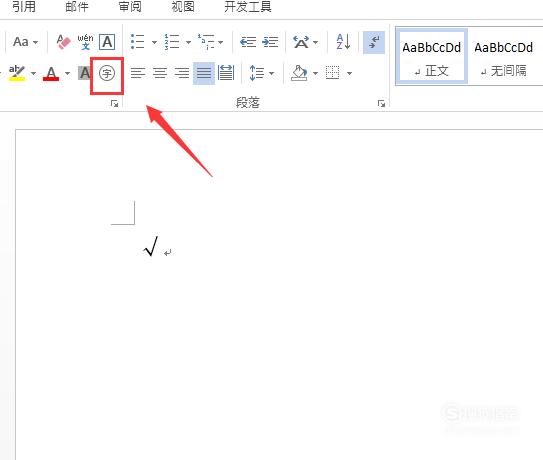Sort text with the A-Z icon
543x460 pixels.
(343, 42)
